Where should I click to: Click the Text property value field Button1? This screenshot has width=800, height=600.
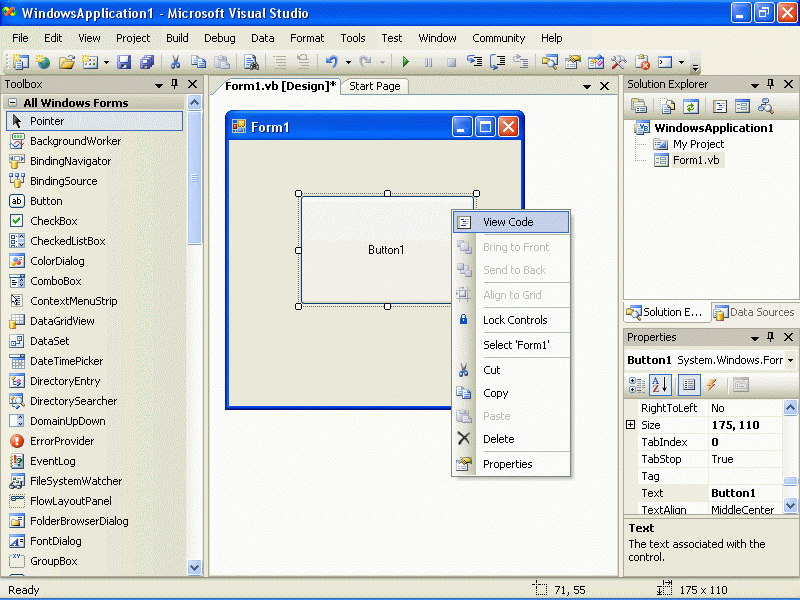click(745, 493)
